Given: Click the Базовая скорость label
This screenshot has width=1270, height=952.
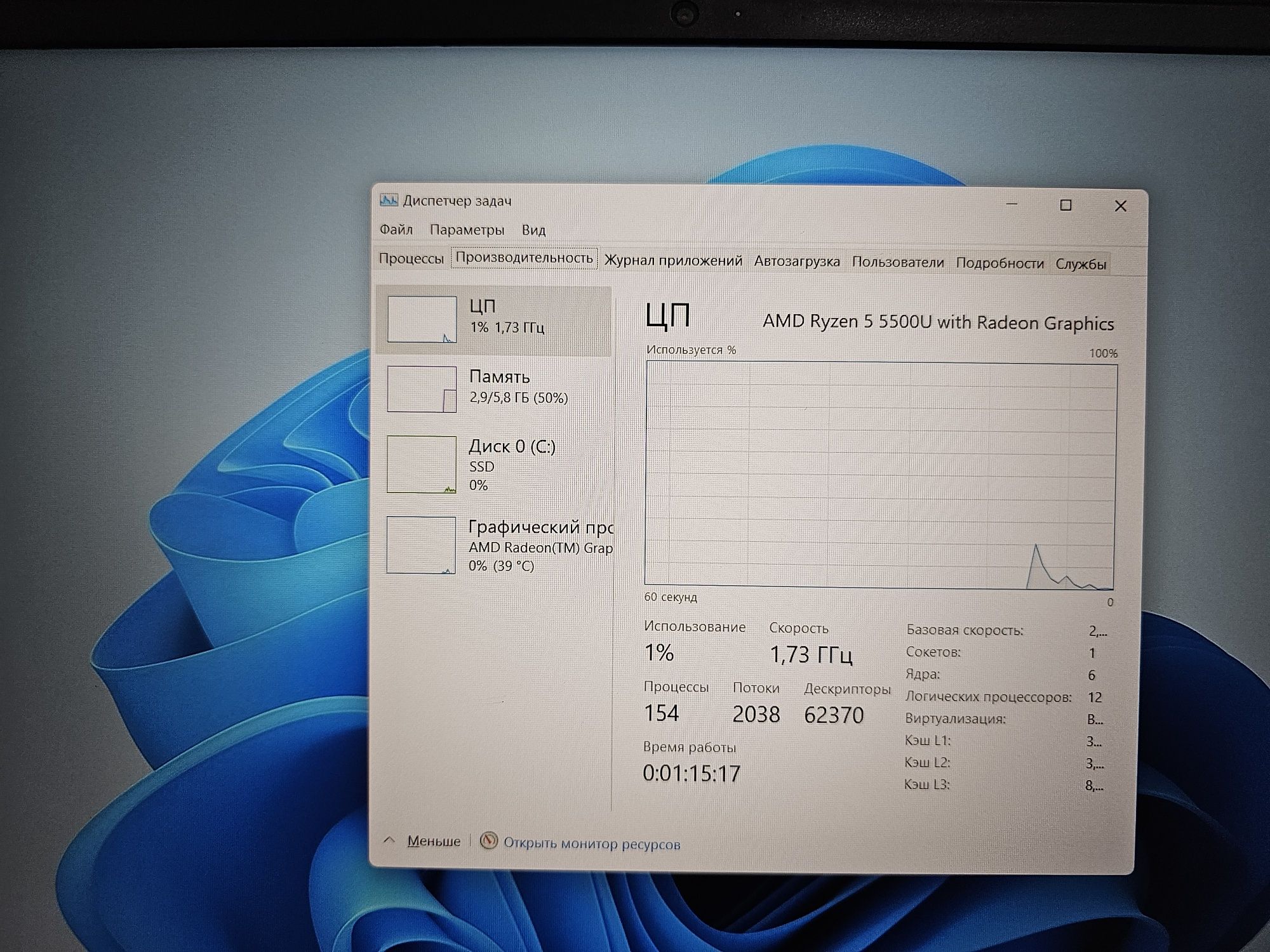Looking at the screenshot, I should pyautogui.click(x=965, y=630).
